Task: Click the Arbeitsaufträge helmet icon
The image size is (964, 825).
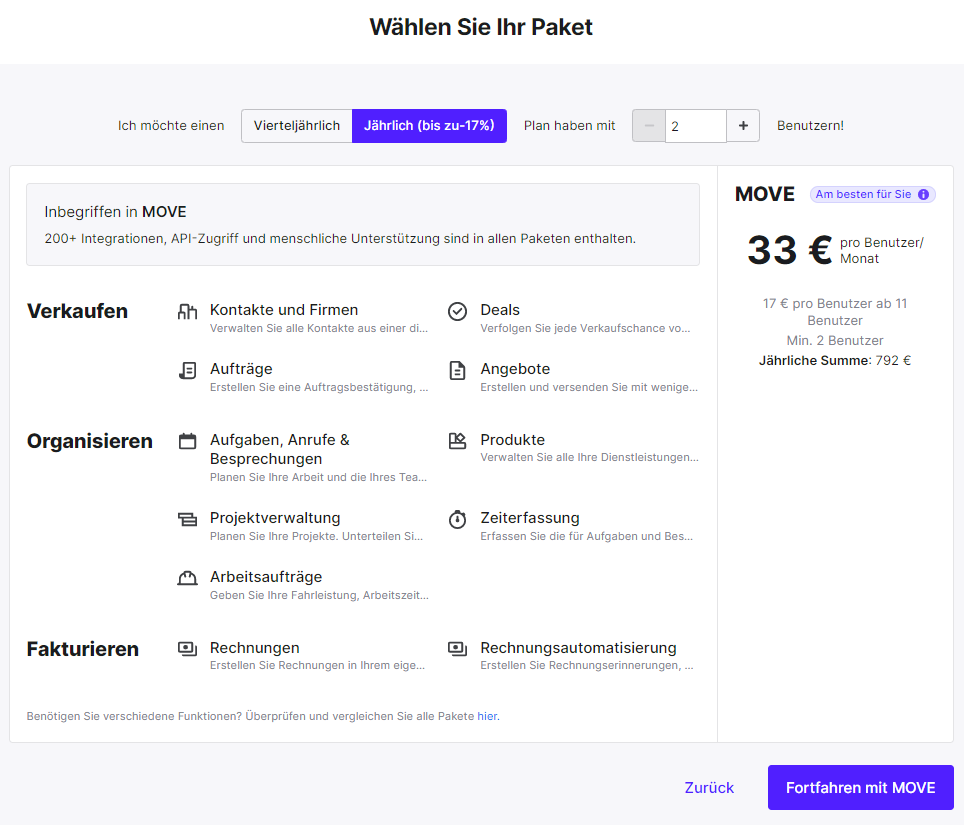Action: (x=188, y=578)
